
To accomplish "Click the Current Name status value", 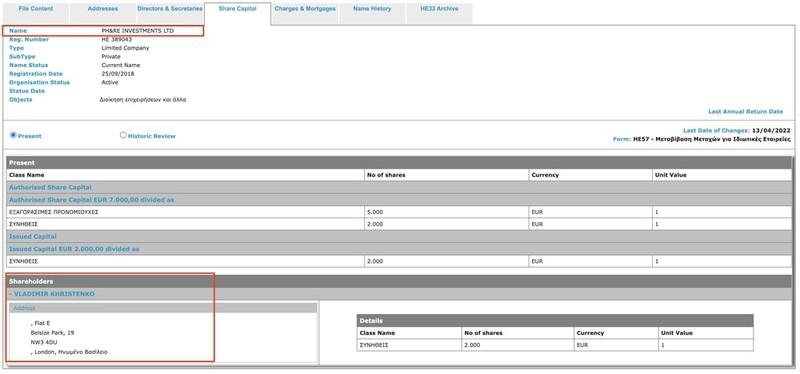I will pos(120,65).
